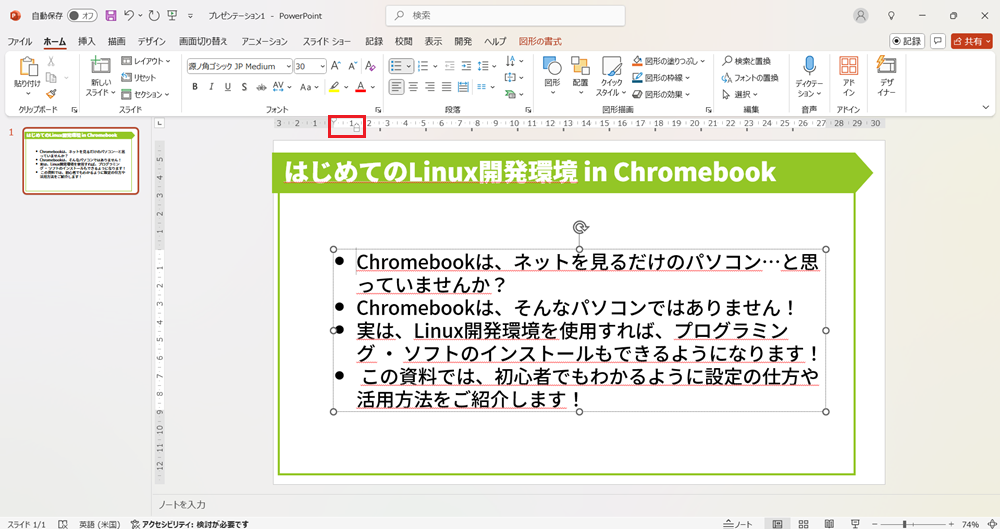Toggle Underline formatting
This screenshot has height=529, width=1000.
228,87
